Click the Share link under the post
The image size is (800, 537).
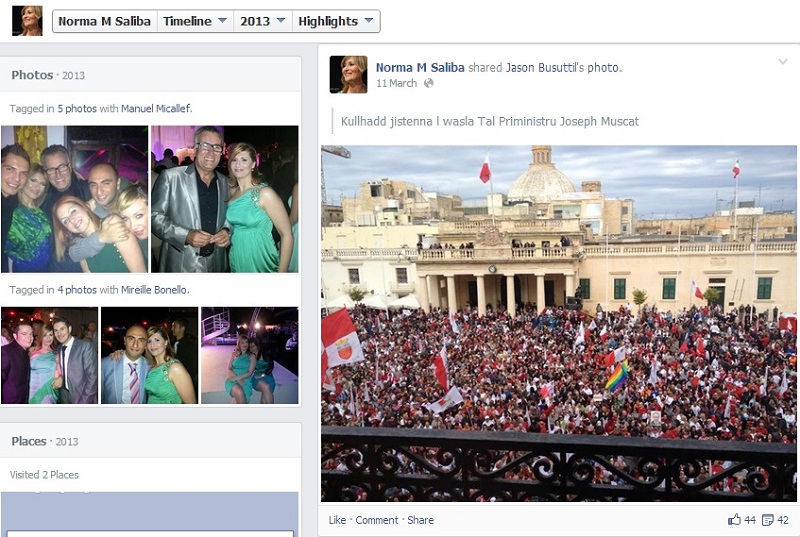click(421, 520)
